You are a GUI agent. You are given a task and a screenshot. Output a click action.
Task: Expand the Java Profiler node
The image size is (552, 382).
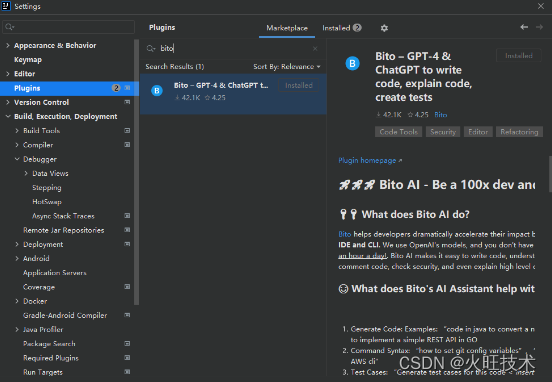point(17,329)
